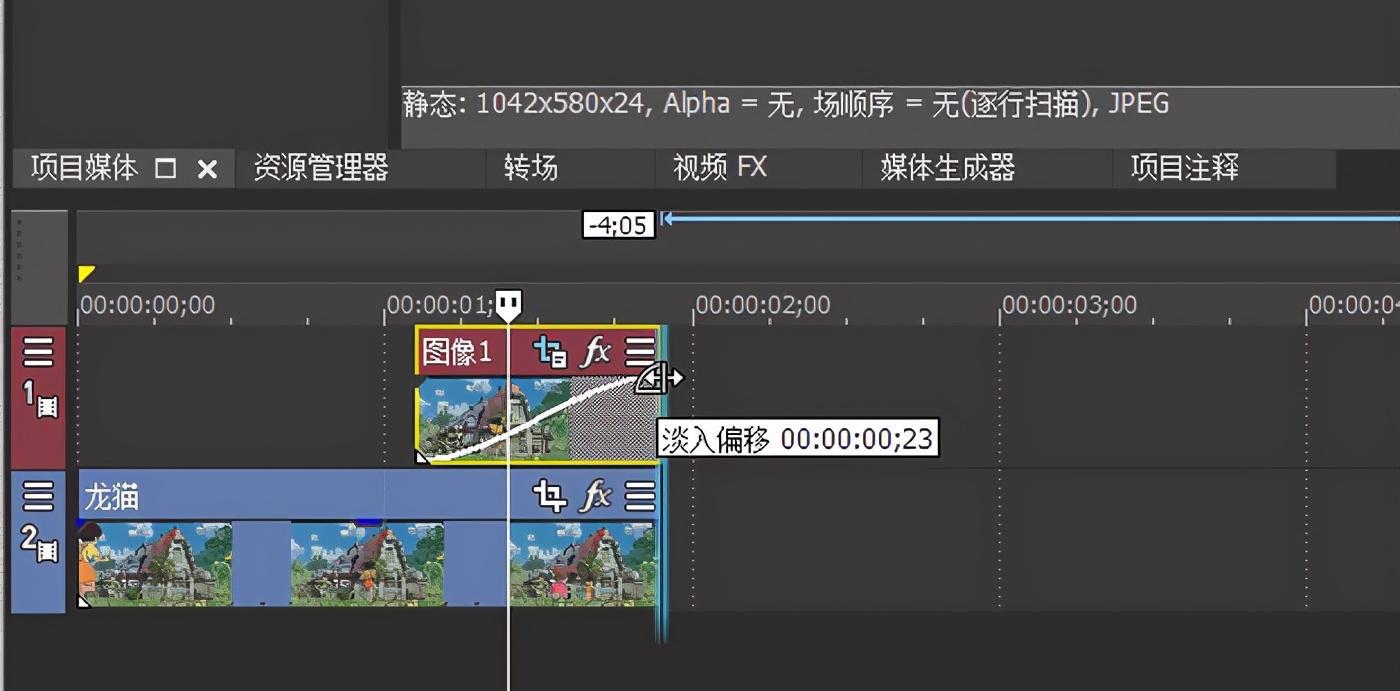This screenshot has height=691, width=1400.
Task: Open the 项目注释 tab
Action: point(1184,168)
